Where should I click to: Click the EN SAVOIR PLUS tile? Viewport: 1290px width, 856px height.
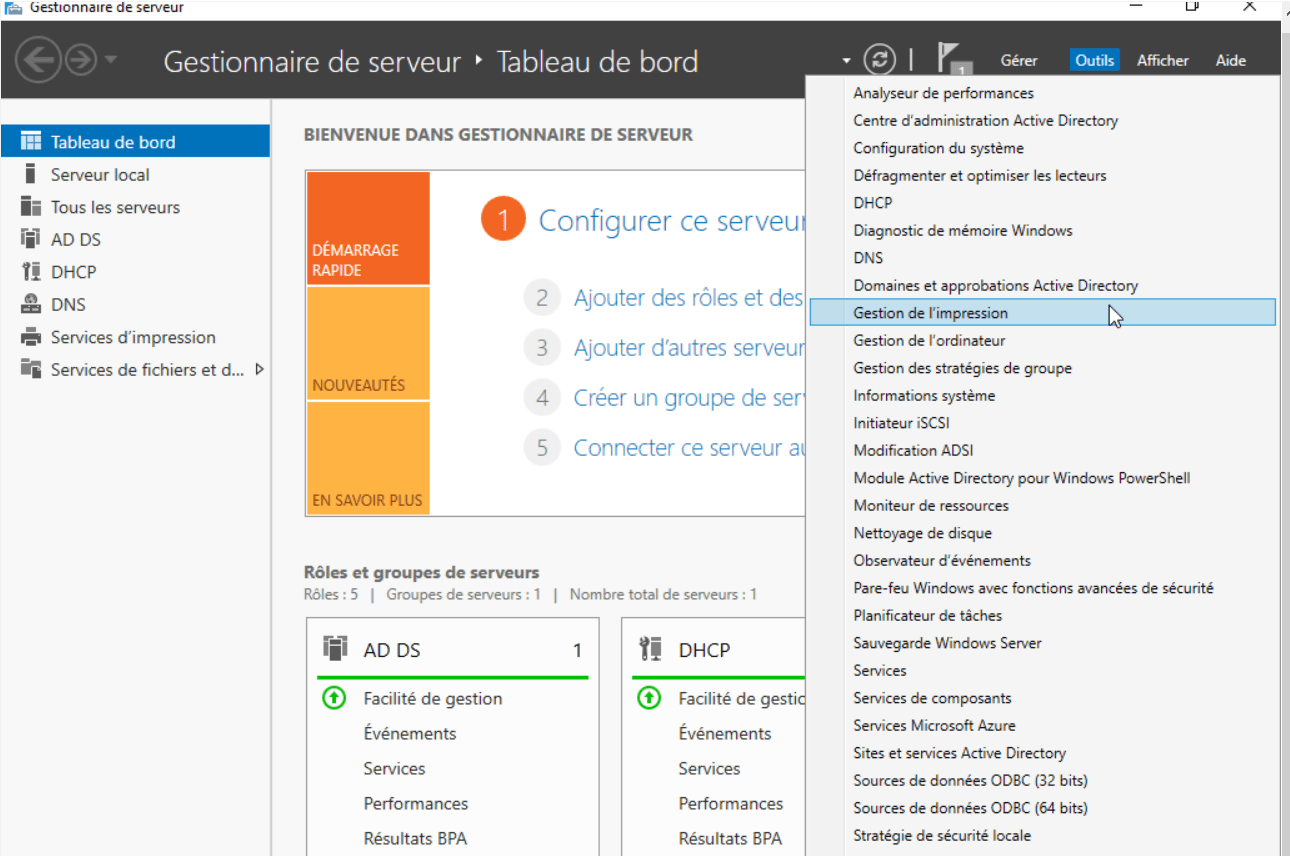coord(368,458)
